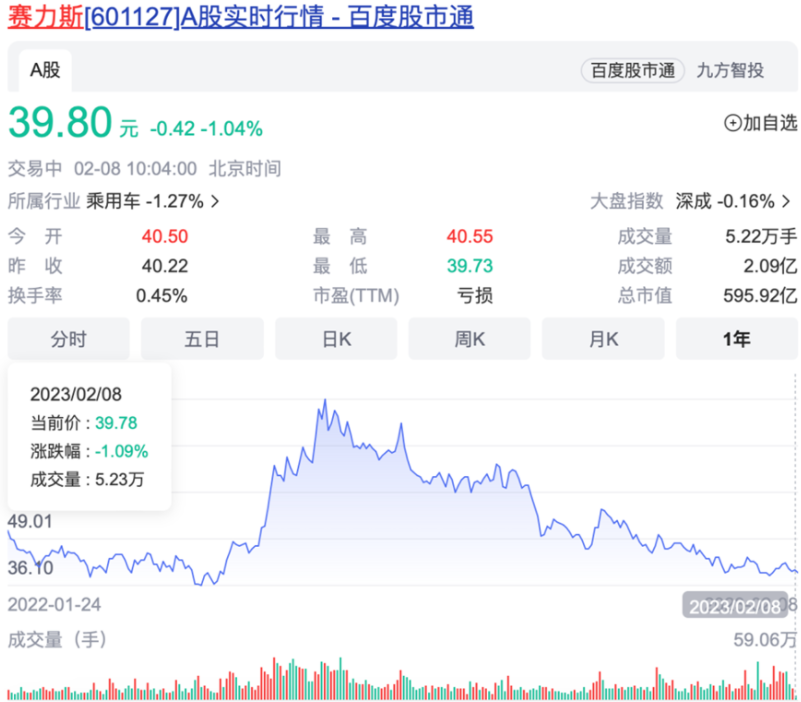Click the 59.06万 volume axis label

[765, 640]
